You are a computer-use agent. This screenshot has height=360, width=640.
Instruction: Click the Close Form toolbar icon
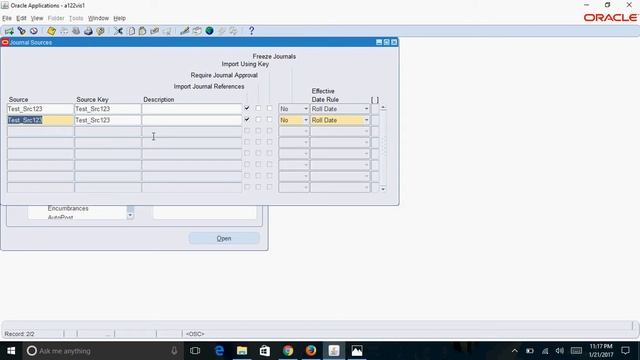tap(100, 31)
